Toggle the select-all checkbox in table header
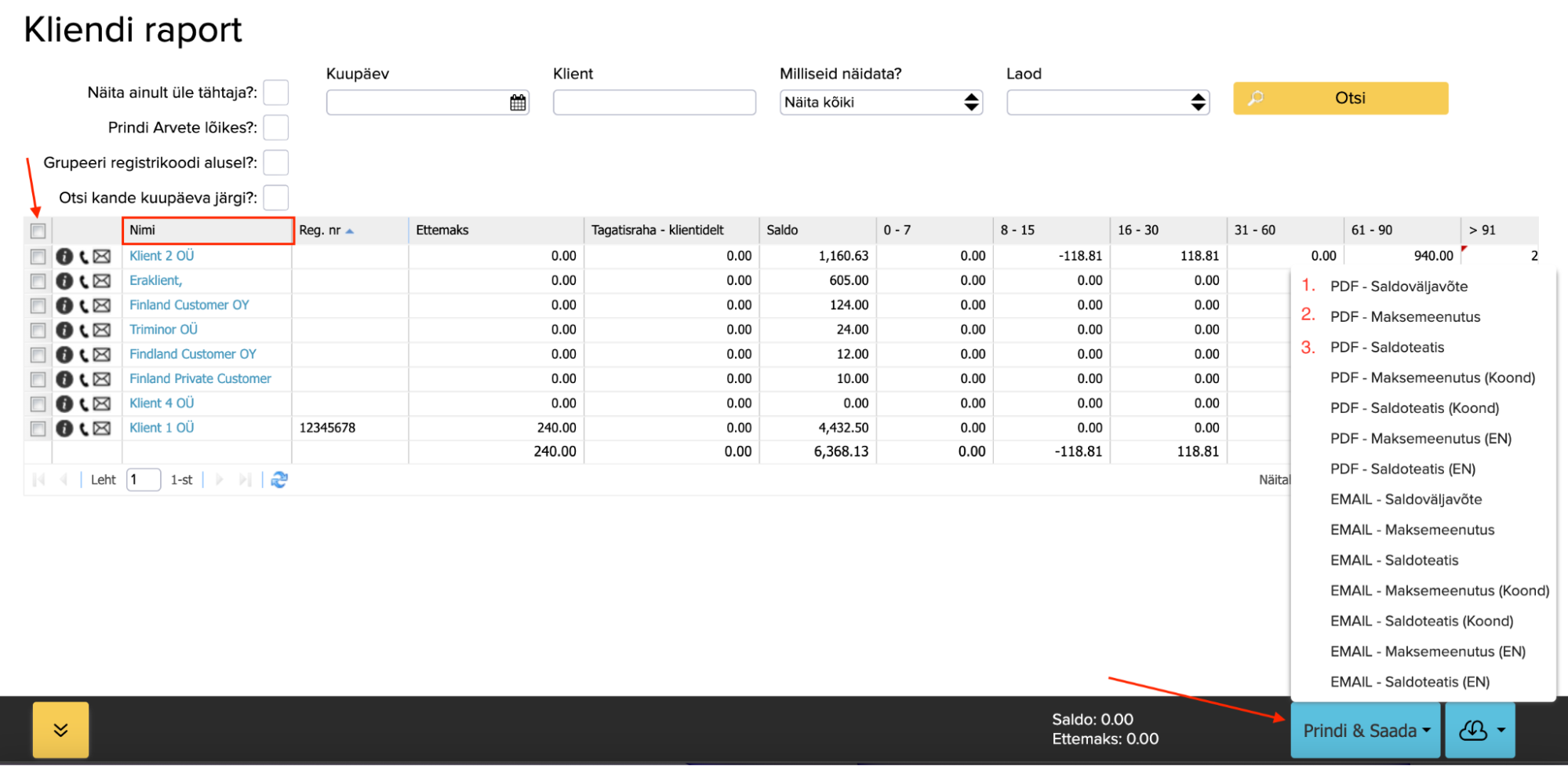This screenshot has height=766, width=1568. tap(38, 231)
